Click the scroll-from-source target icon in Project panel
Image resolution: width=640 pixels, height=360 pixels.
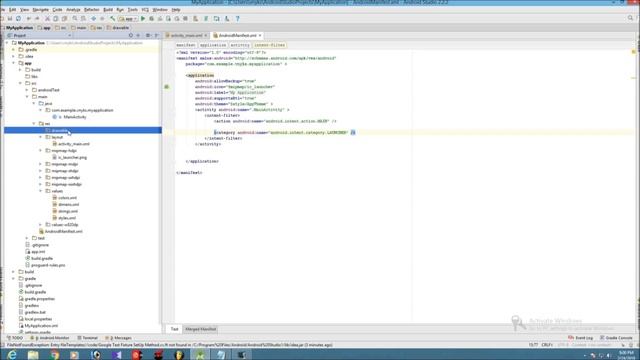(131, 36)
